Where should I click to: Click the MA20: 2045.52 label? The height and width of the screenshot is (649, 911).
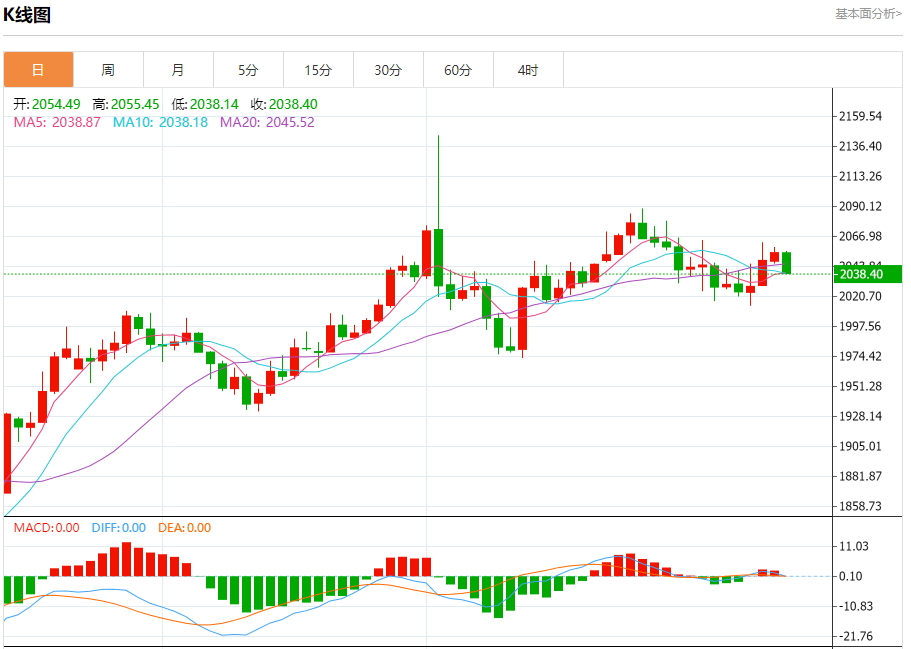click(267, 122)
